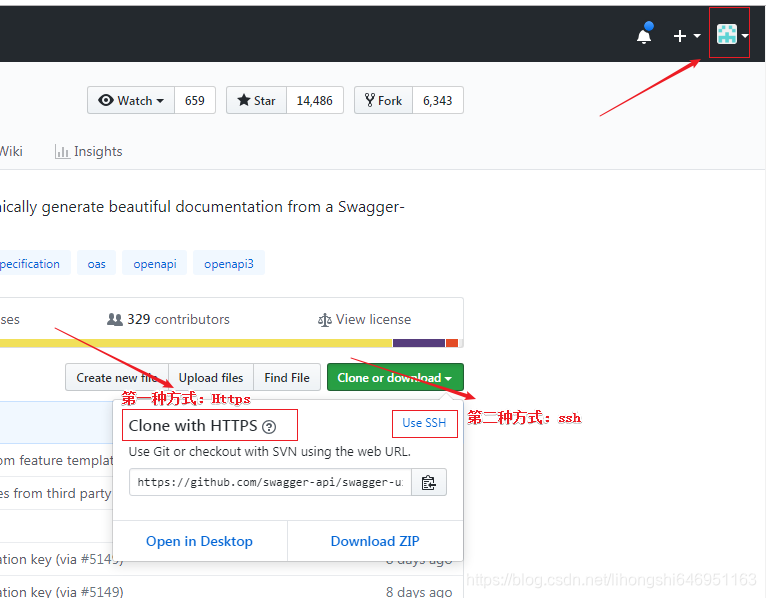Click Open in Desktop

pyautogui.click(x=199, y=541)
